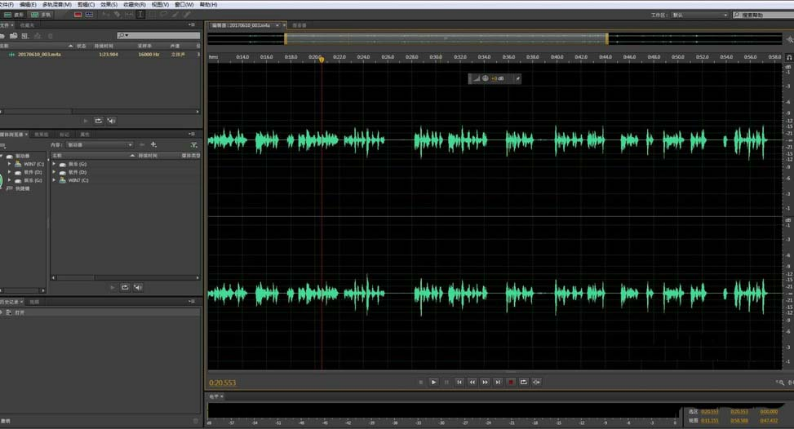Click Loop Playback icon in Media Browser
The image size is (794, 429).
coord(125,287)
